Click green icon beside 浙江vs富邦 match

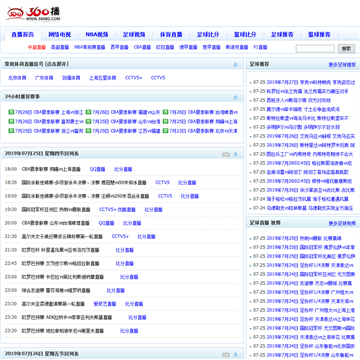[11, 131]
